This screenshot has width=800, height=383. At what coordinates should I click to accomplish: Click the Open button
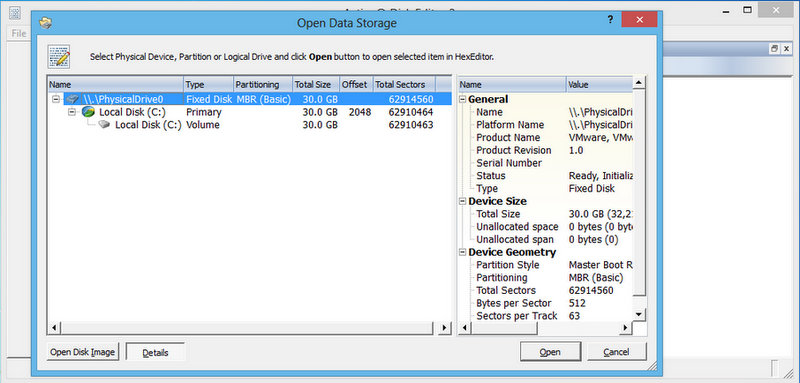550,352
